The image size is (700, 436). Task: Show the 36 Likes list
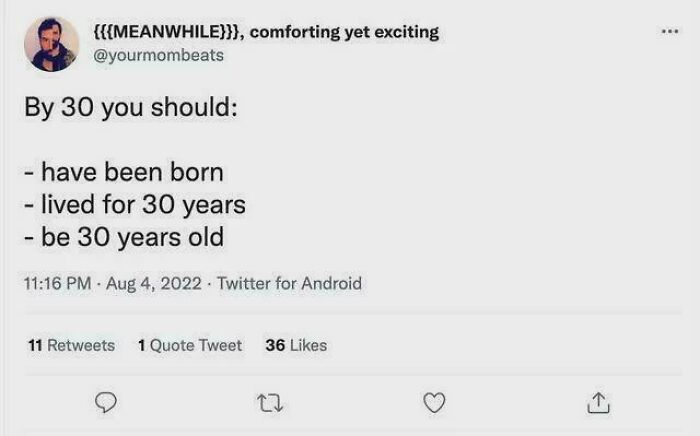click(296, 345)
